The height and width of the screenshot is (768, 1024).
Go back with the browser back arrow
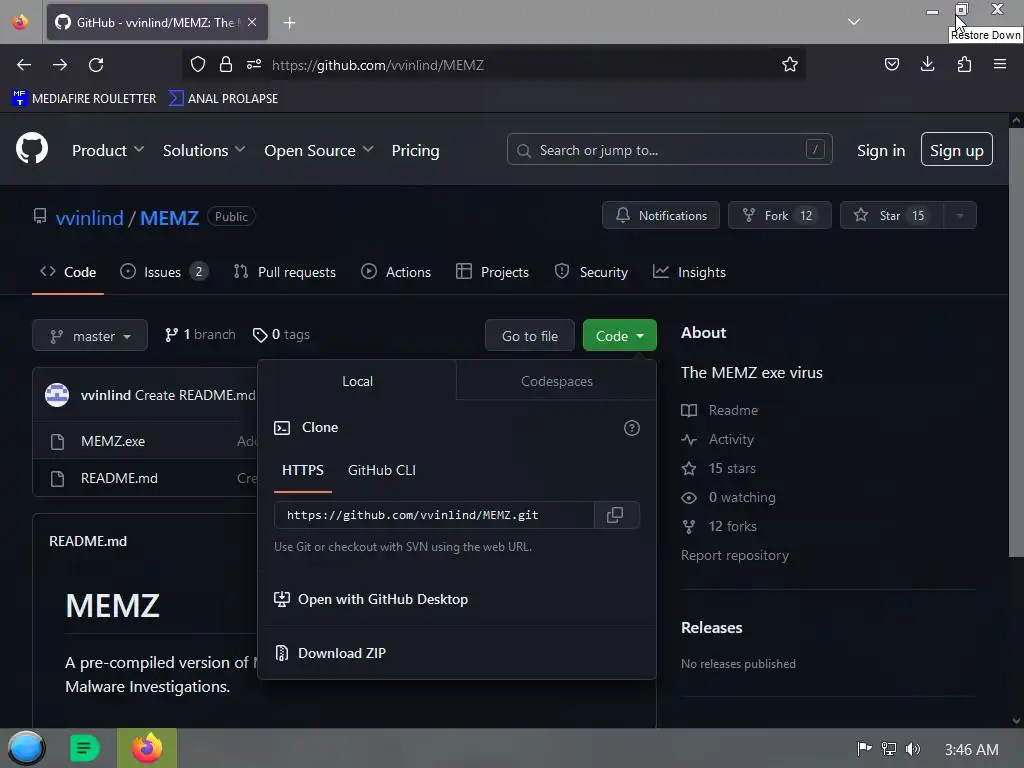[24, 65]
